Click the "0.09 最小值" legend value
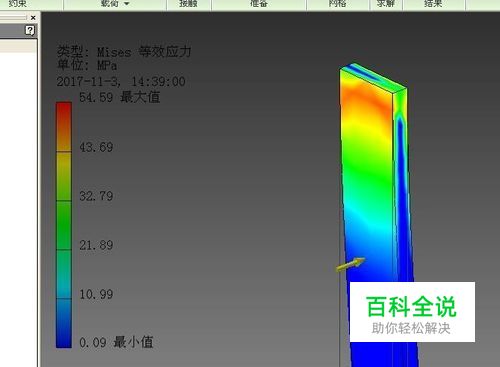 [116, 342]
